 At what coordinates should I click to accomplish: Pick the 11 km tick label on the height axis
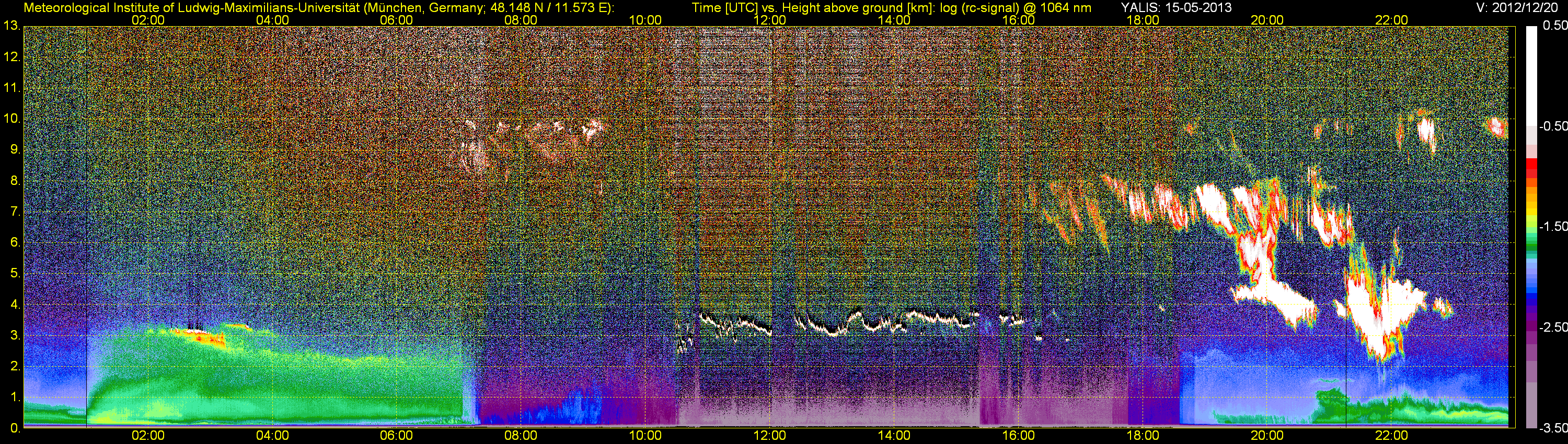click(11, 88)
